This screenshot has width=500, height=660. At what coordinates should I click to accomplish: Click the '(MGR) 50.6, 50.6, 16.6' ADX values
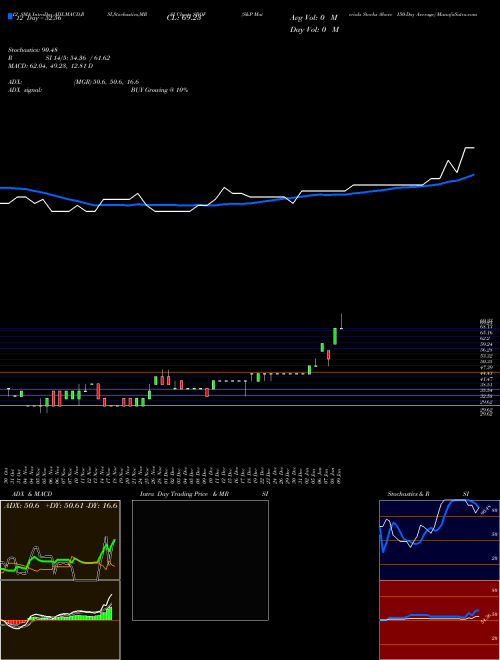(x=106, y=82)
